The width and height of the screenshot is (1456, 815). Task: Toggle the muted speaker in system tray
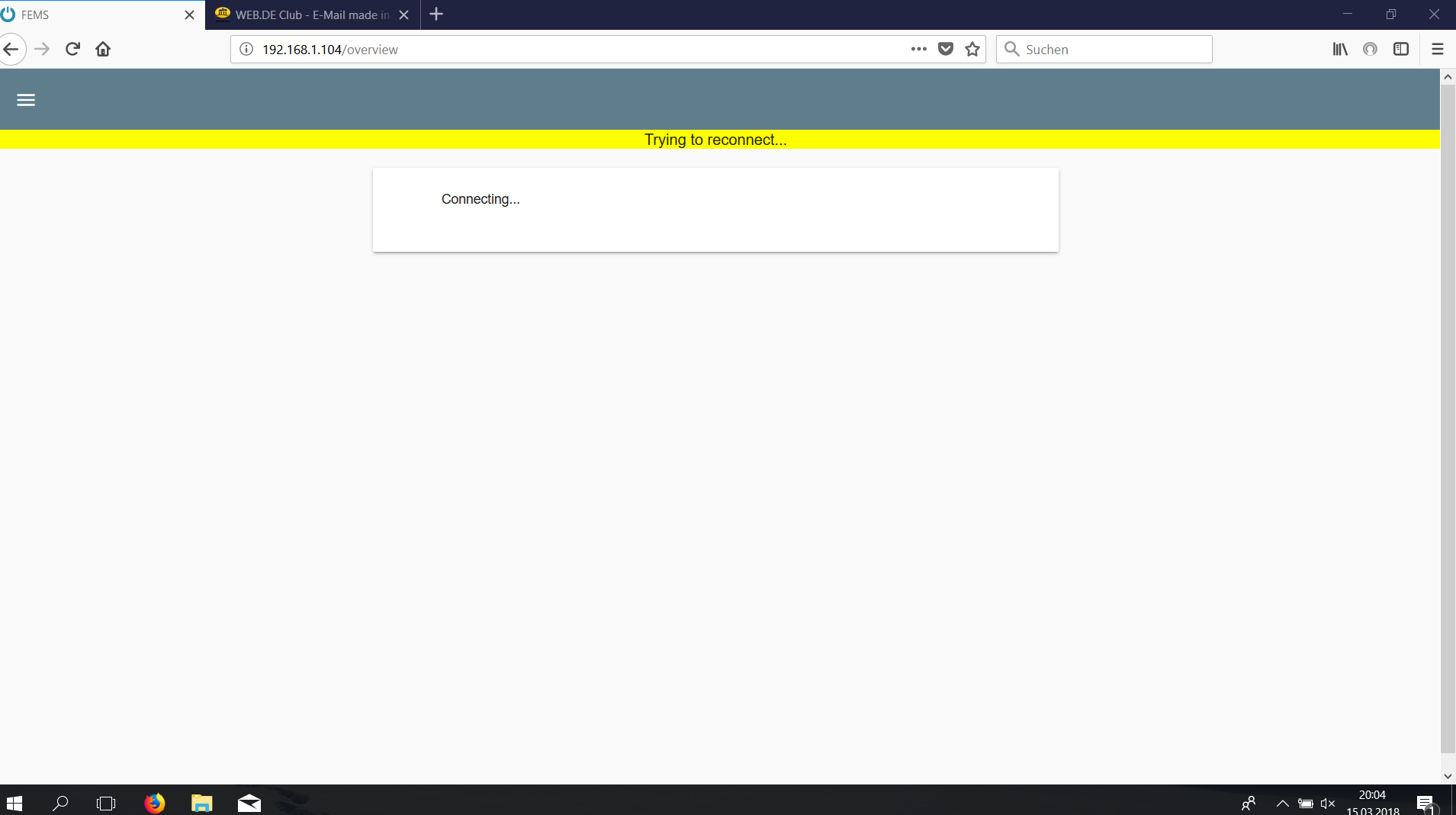[1329, 802]
